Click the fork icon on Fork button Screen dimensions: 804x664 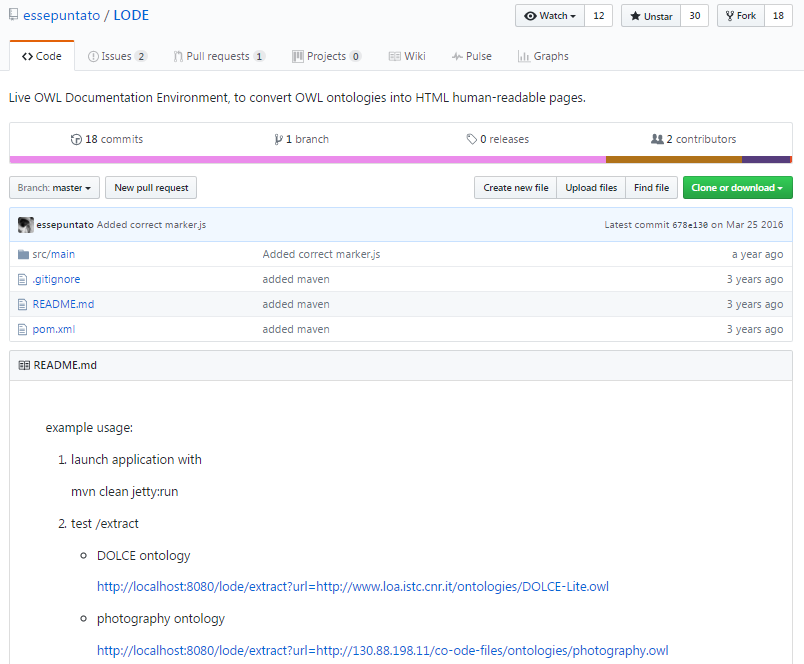click(730, 16)
